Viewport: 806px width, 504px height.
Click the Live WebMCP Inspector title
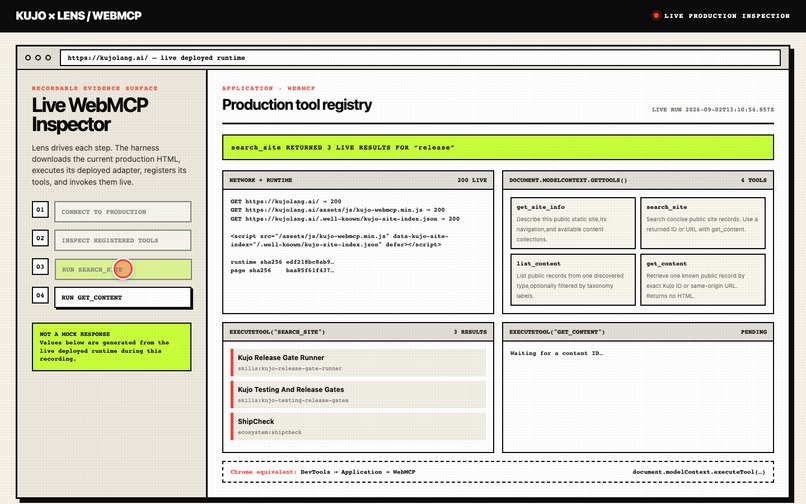pos(90,115)
